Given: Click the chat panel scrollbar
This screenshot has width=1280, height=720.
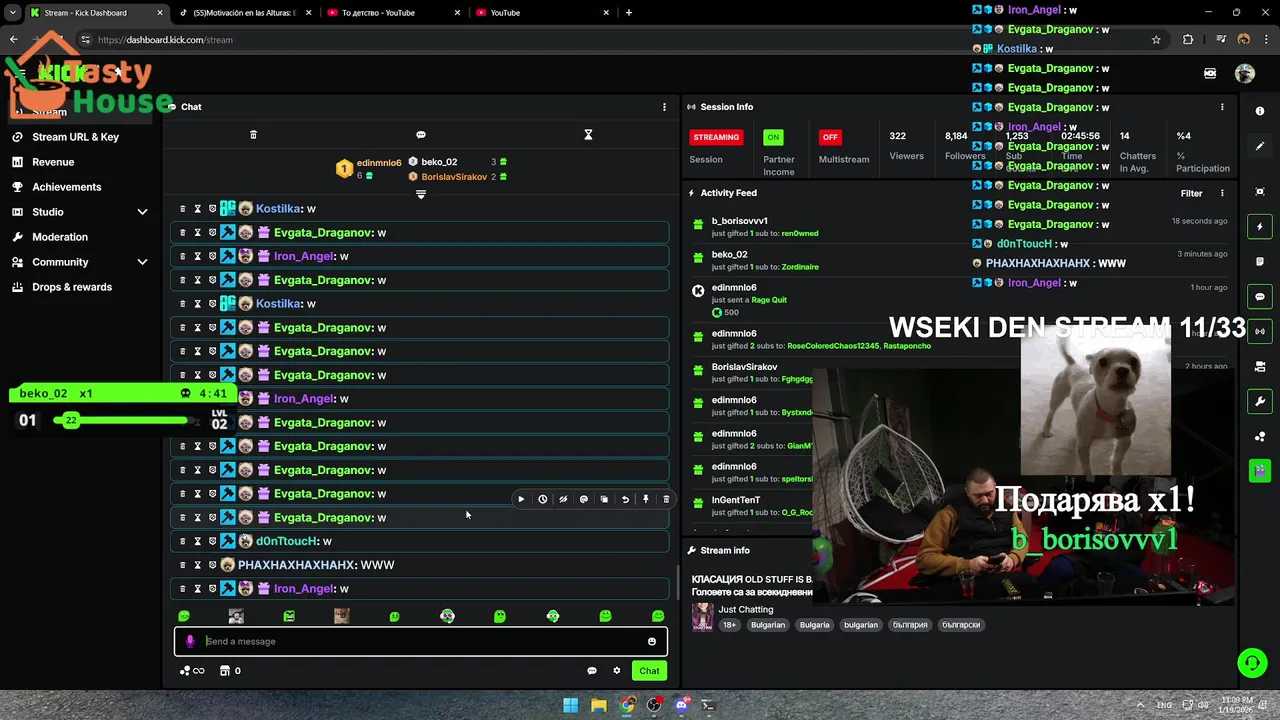Looking at the screenshot, I should [x=679, y=585].
